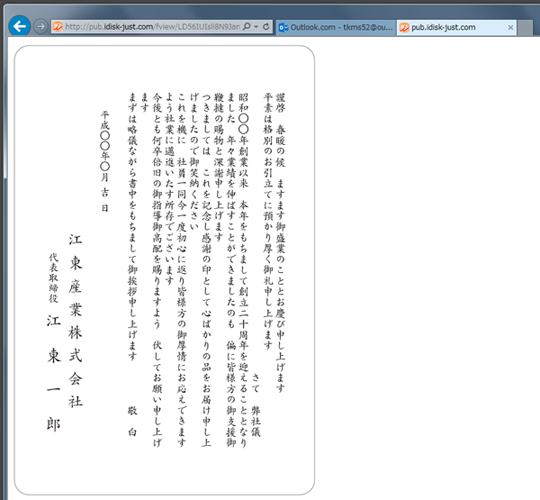Click the site favicon in the address bar
The image size is (540, 500).
[58, 27]
